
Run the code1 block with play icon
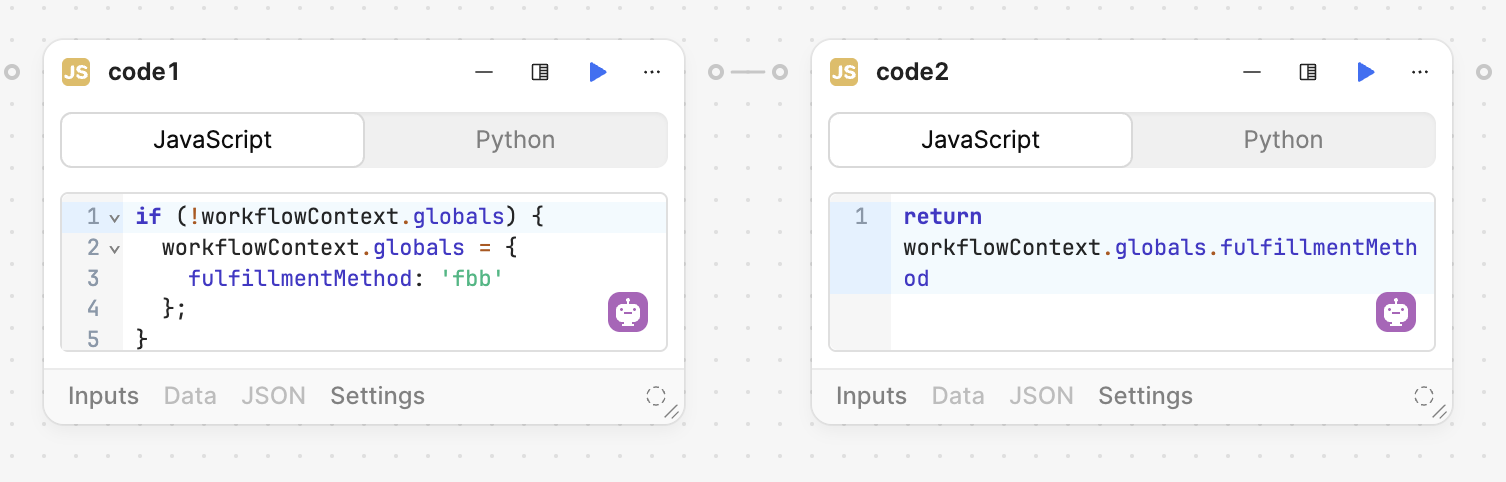[598, 72]
